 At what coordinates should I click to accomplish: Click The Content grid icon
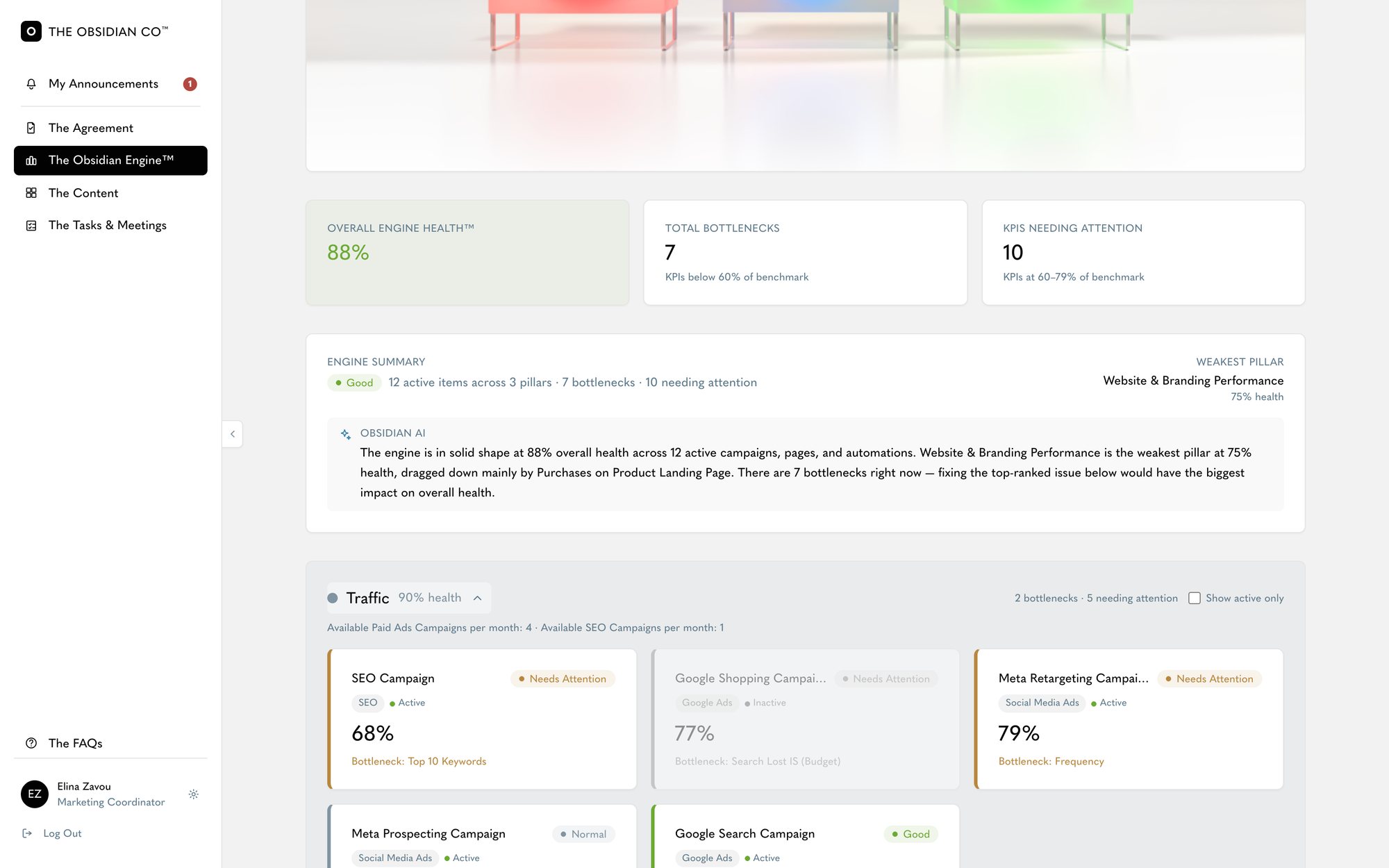[x=31, y=193]
